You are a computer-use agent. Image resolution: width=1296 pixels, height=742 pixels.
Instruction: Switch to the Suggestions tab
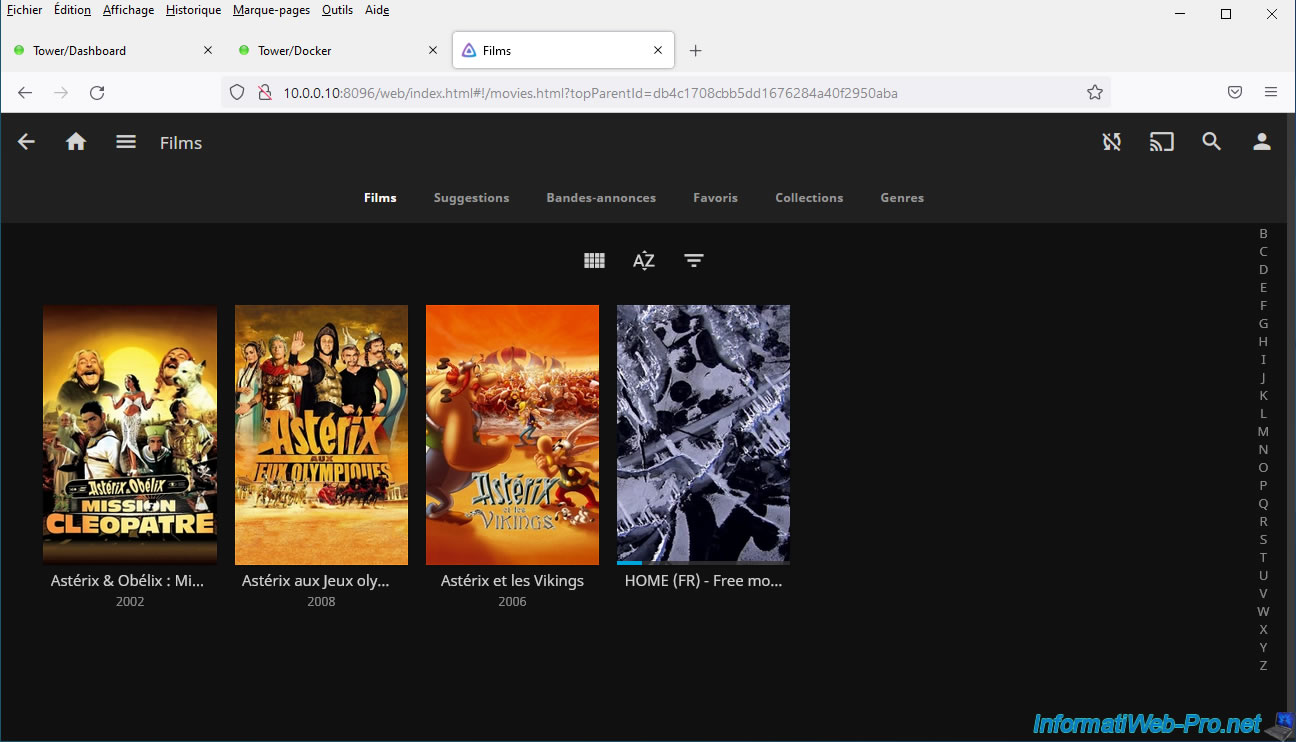pyautogui.click(x=471, y=198)
